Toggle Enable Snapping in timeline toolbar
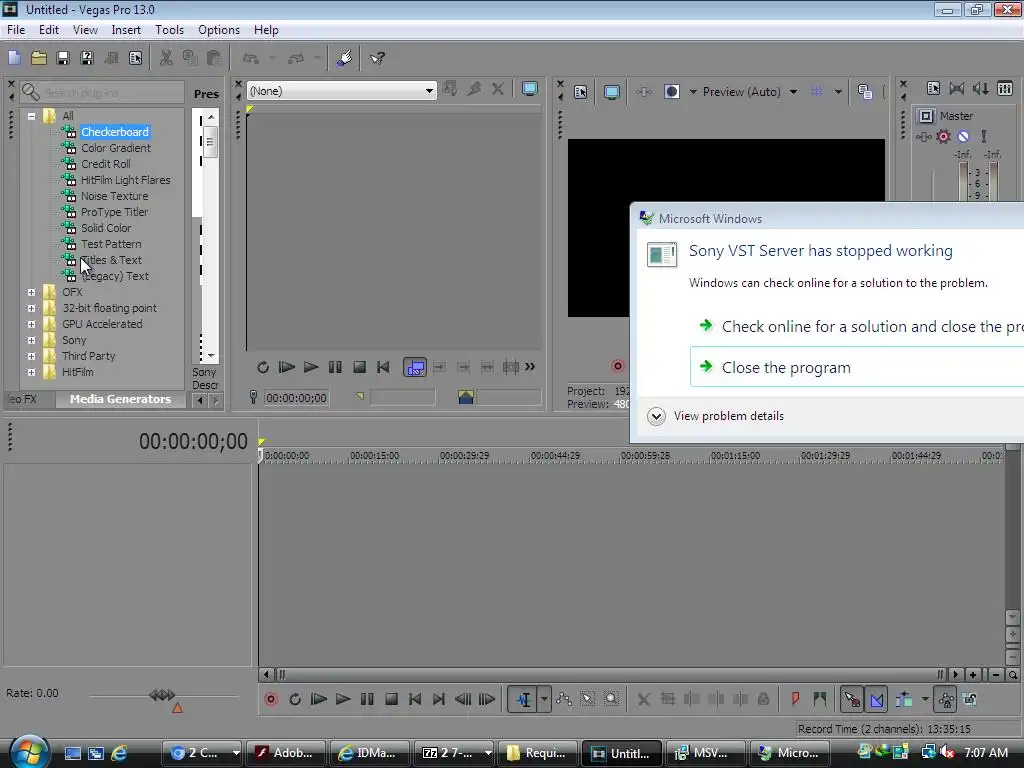Screen dimensions: 1024x768 tap(852, 699)
